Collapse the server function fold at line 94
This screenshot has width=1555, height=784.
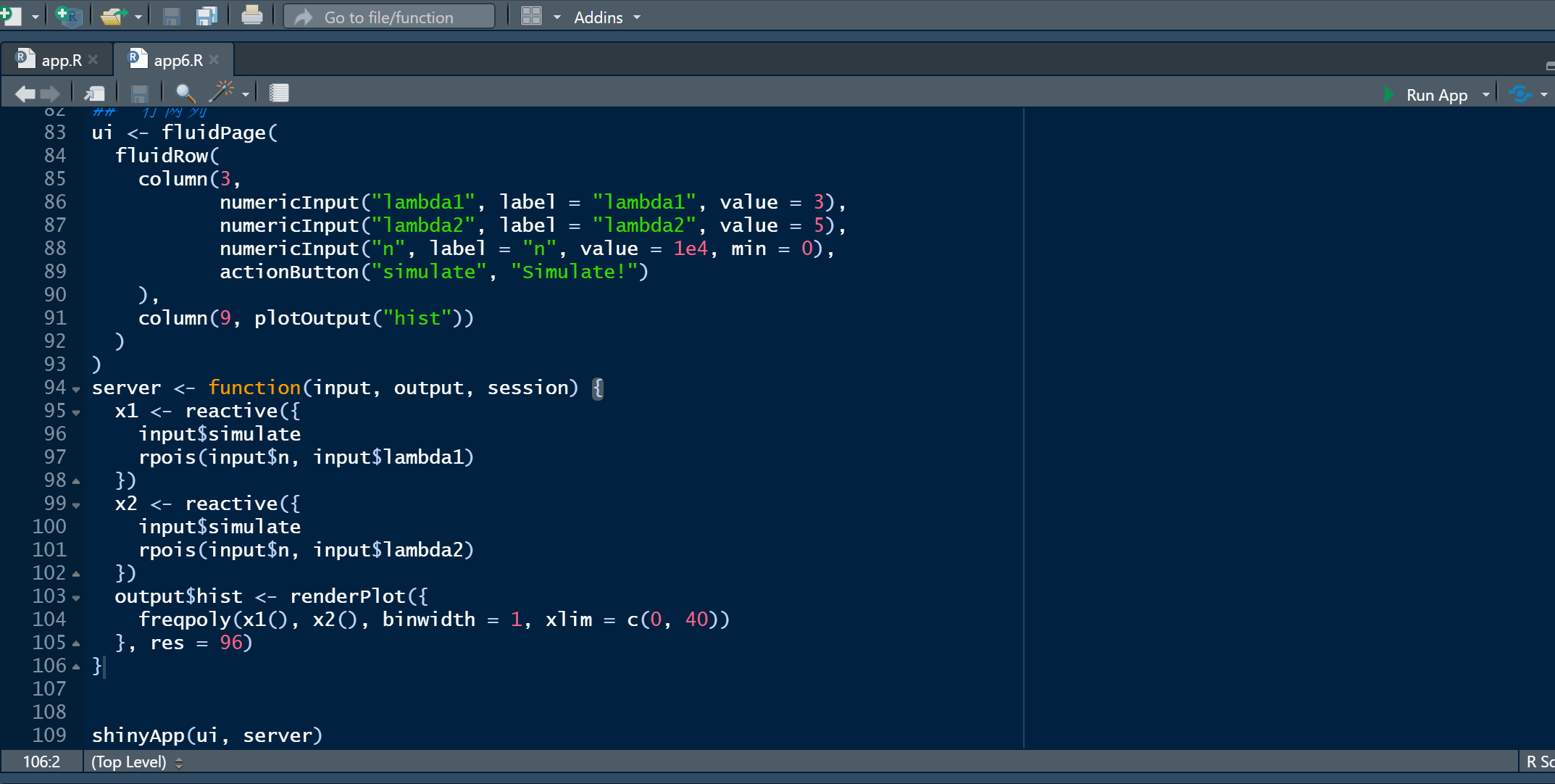click(76, 390)
